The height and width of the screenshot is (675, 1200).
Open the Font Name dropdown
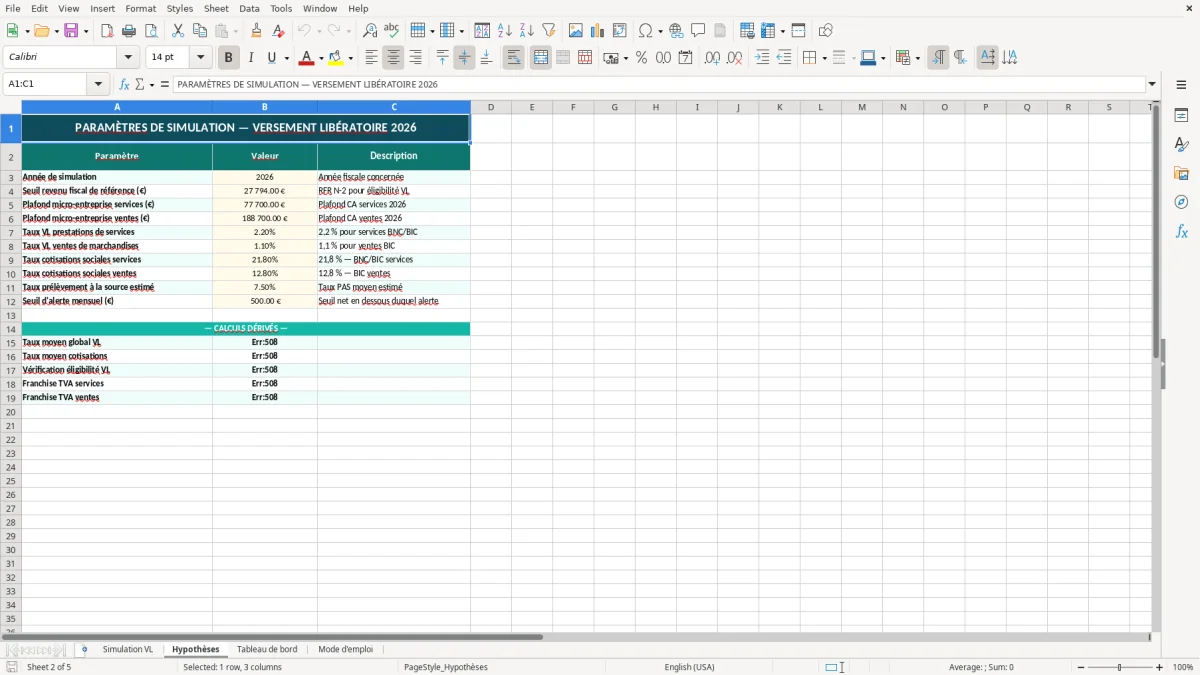(x=128, y=58)
